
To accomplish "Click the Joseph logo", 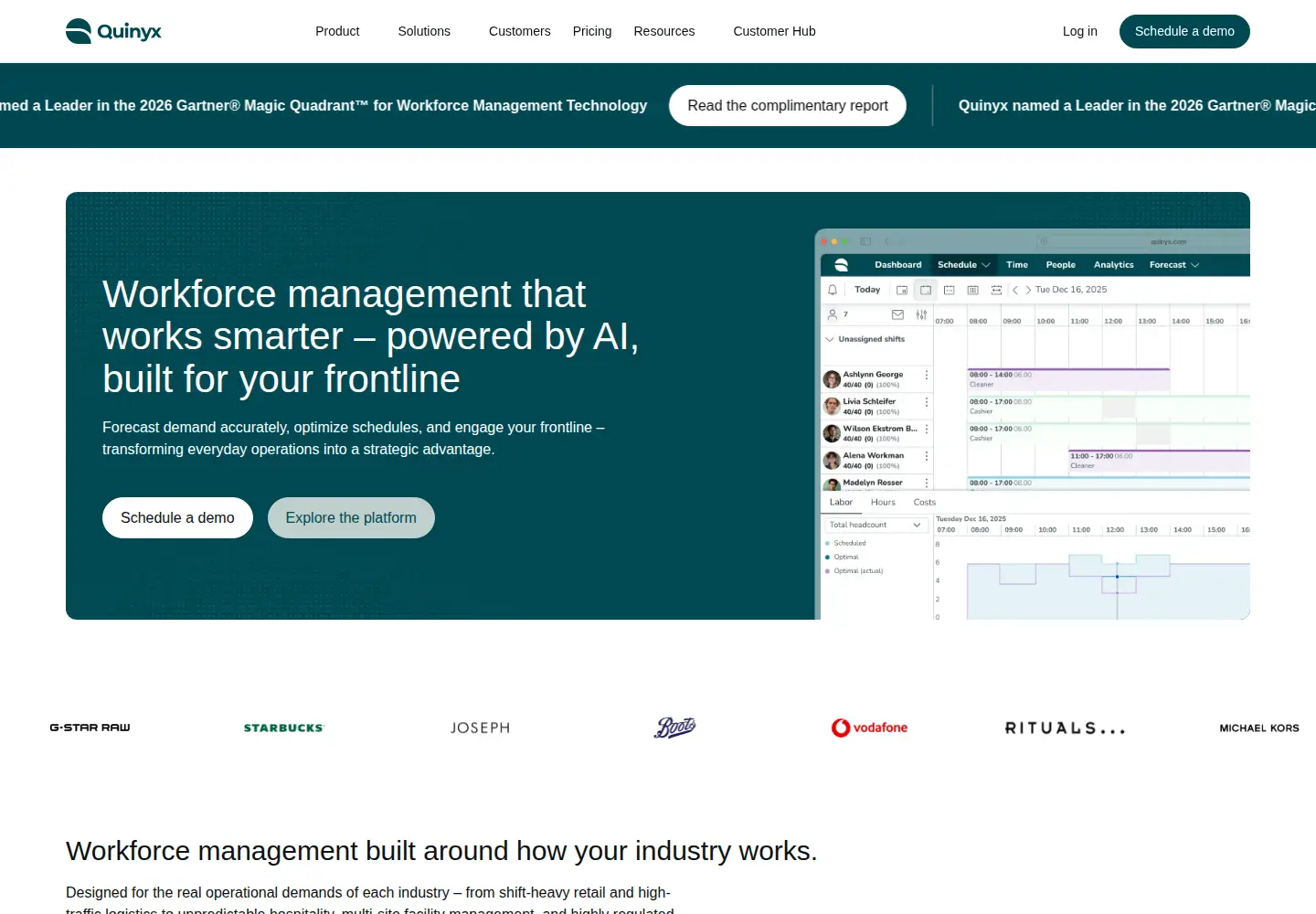I will [x=480, y=728].
